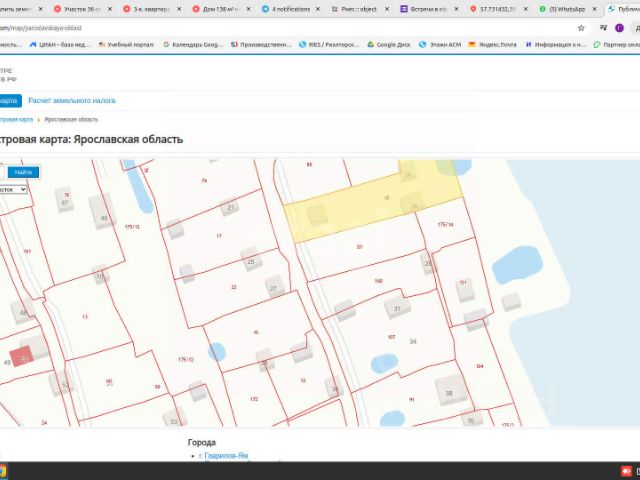Open the purple profile avatar
Screen dimensions: 640x480
(x=619, y=28)
